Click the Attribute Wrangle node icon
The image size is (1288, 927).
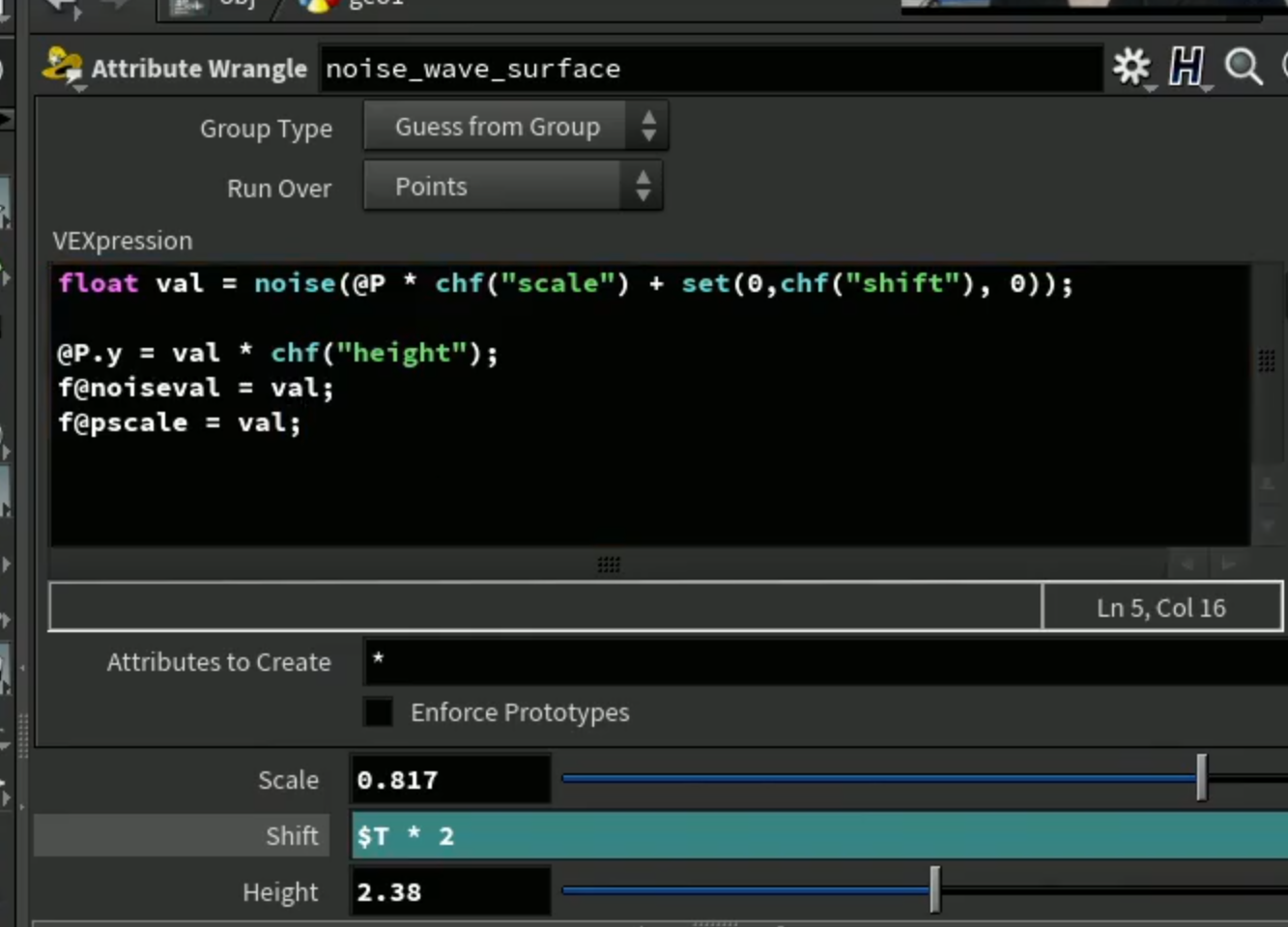(x=62, y=68)
